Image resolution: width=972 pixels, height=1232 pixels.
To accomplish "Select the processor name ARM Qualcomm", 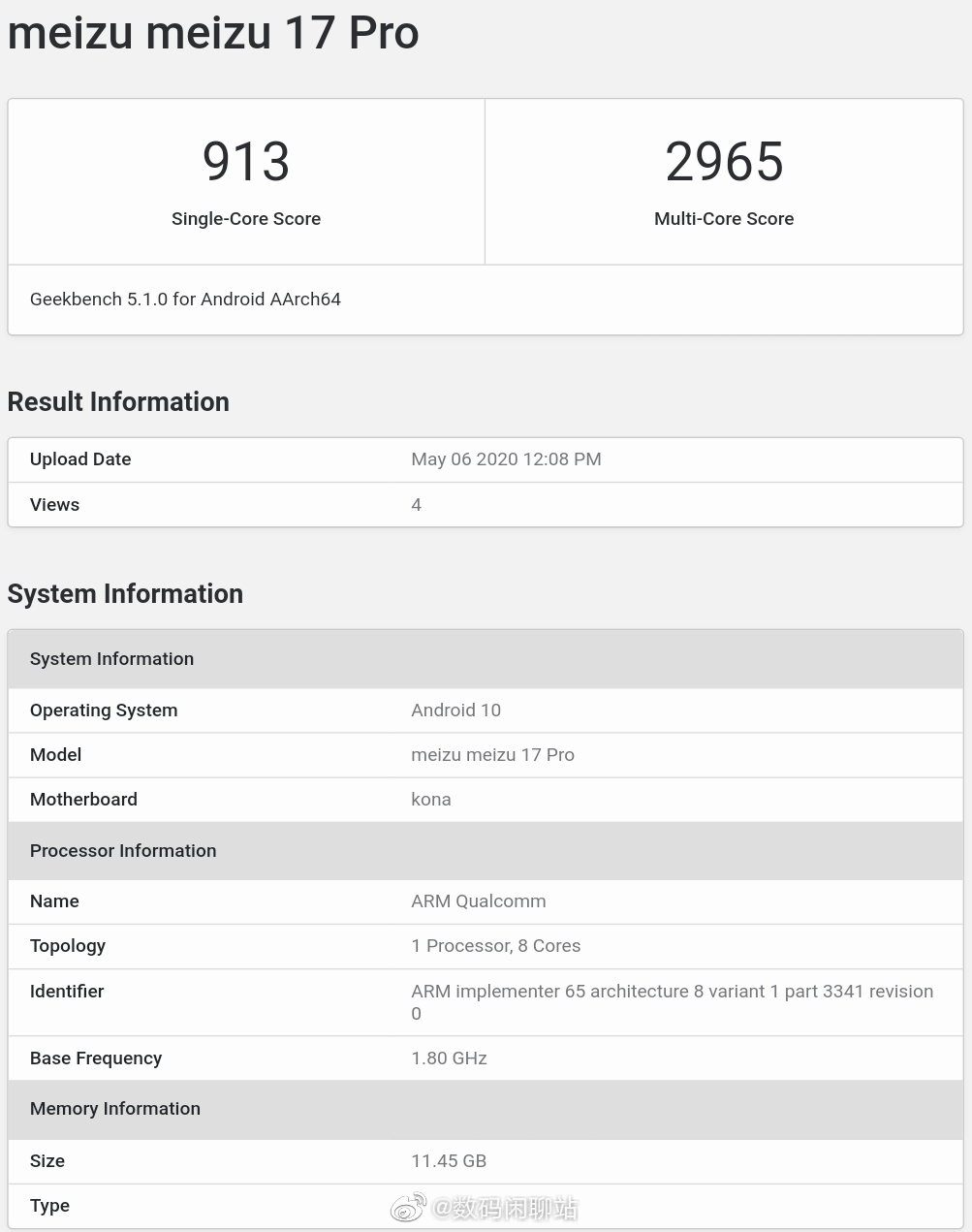I will click(x=479, y=901).
